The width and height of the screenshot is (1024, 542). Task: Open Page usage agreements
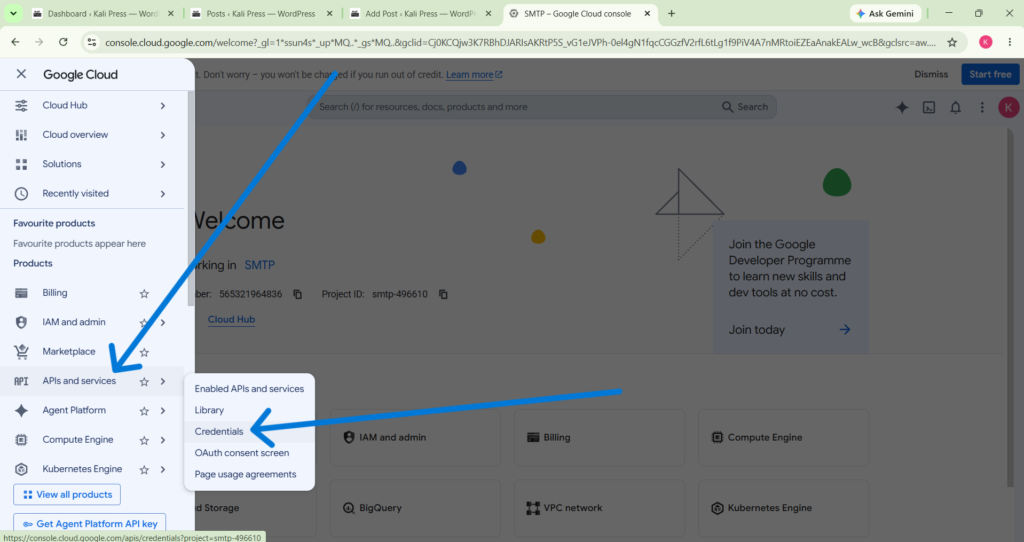coord(249,474)
